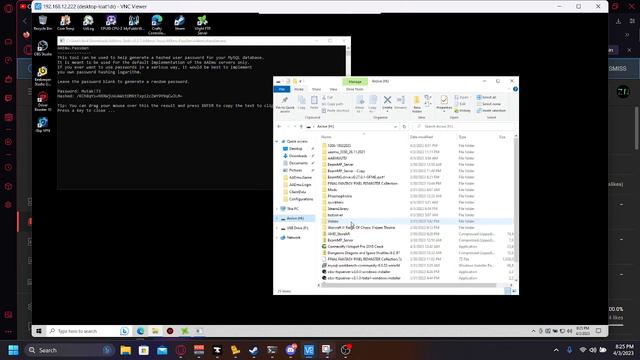Click the Back arrow in File Explorer
This screenshot has width=640, height=360.
[279, 127]
